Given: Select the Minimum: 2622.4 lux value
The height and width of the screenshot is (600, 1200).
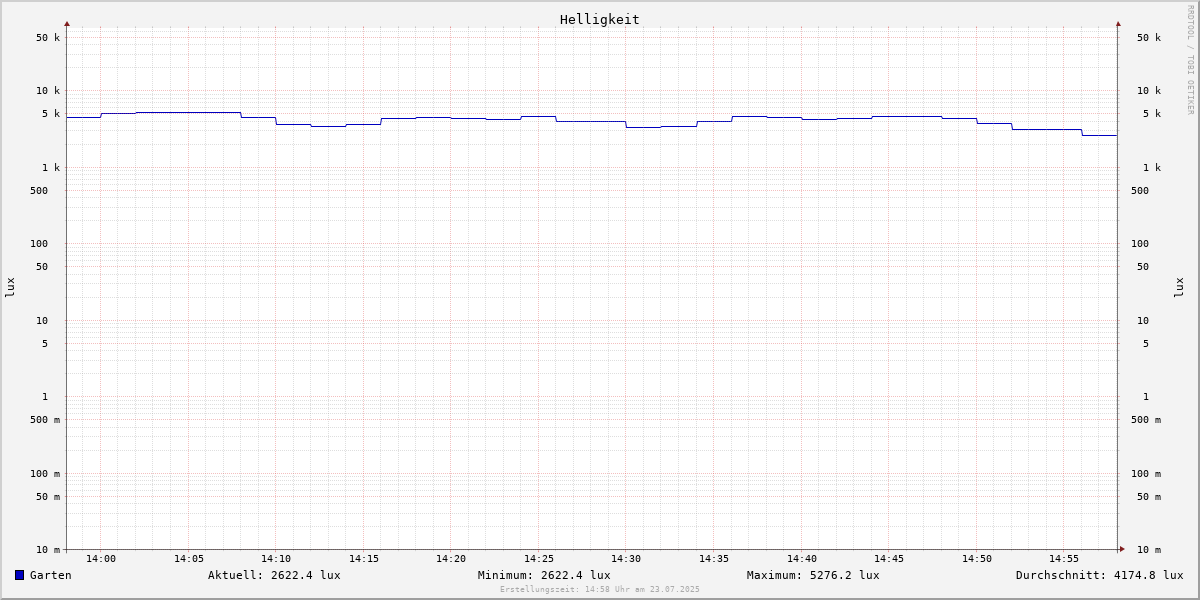Looking at the screenshot, I should 544,575.
